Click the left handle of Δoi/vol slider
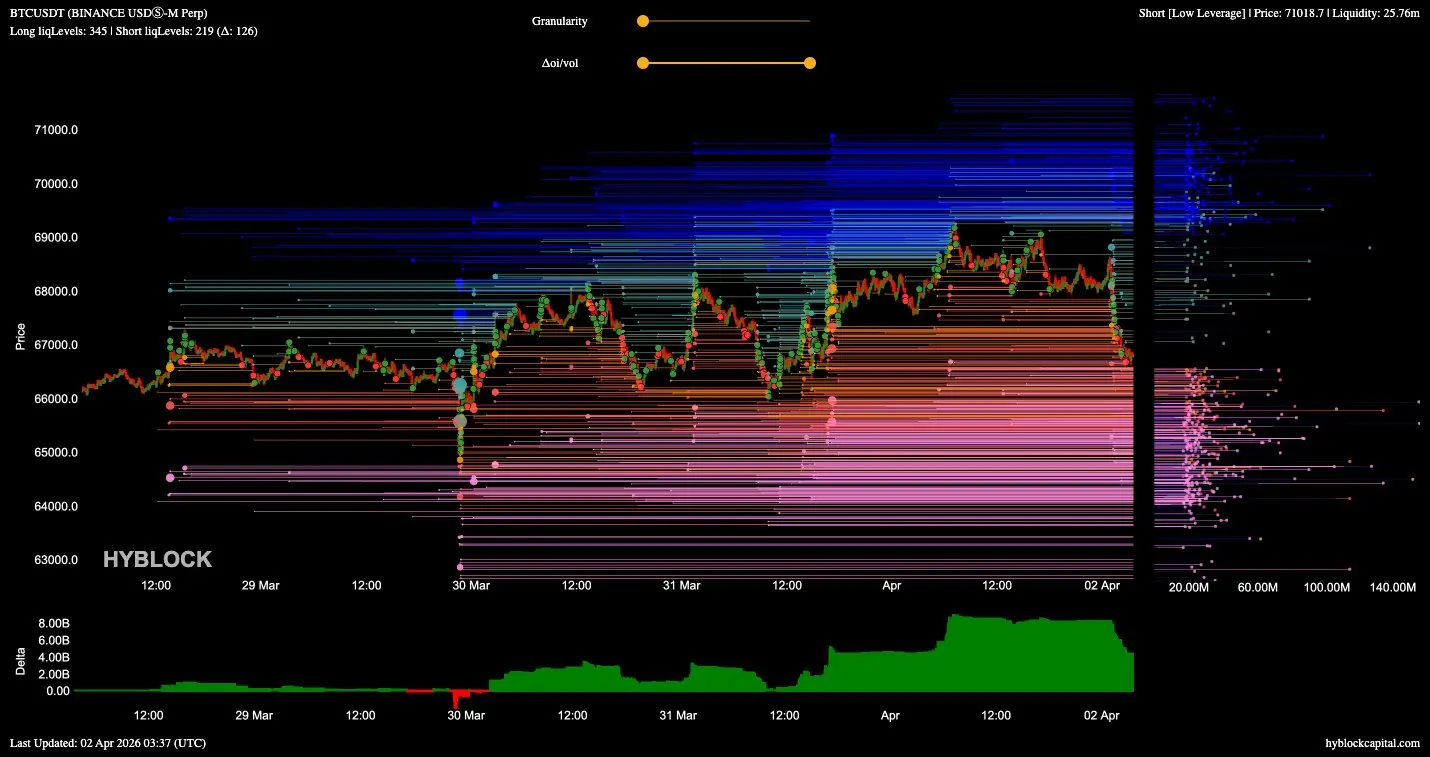Screen dimensions: 1430x757 [643, 63]
